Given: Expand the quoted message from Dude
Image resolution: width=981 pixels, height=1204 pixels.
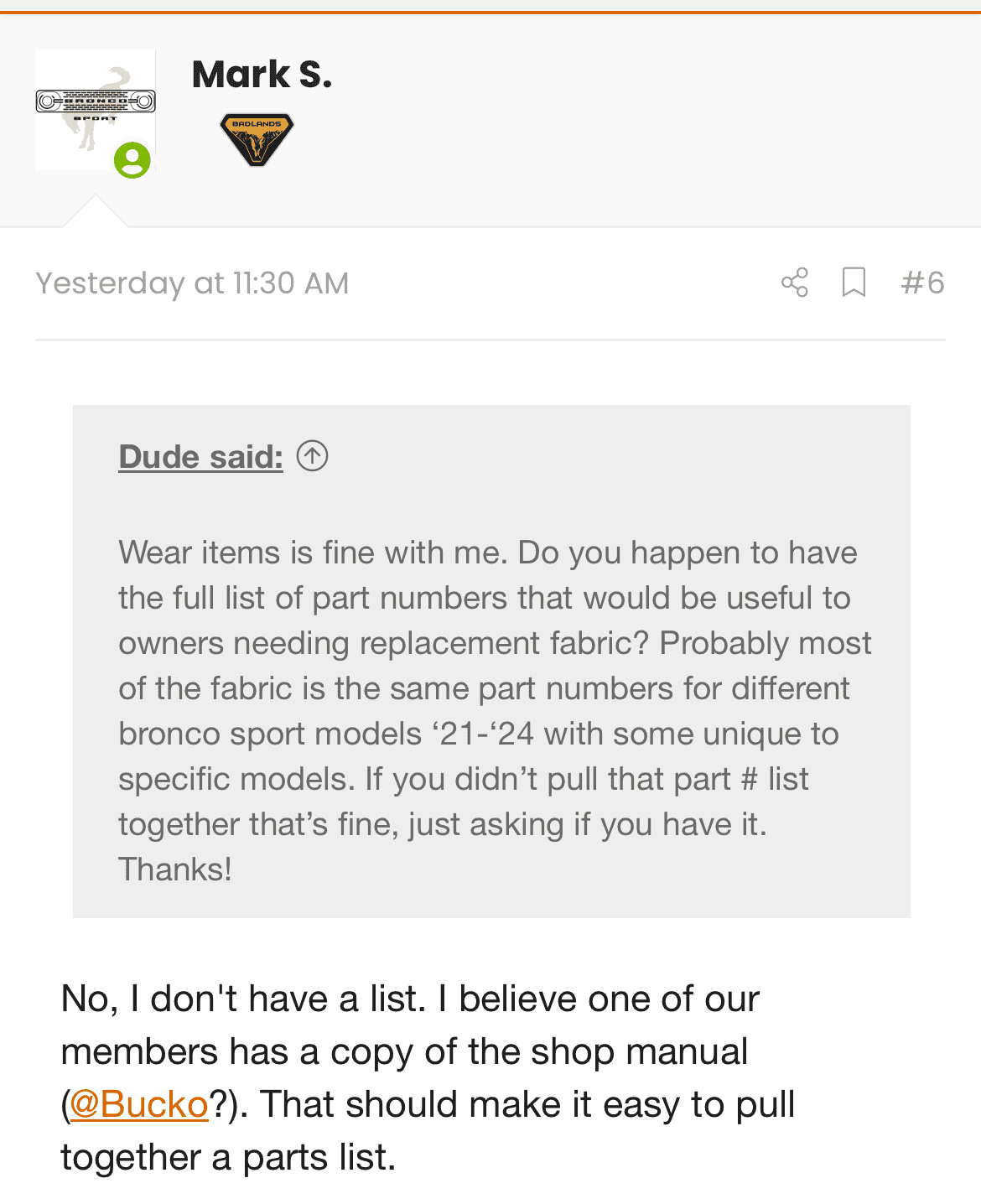Looking at the screenshot, I should coord(491,713).
